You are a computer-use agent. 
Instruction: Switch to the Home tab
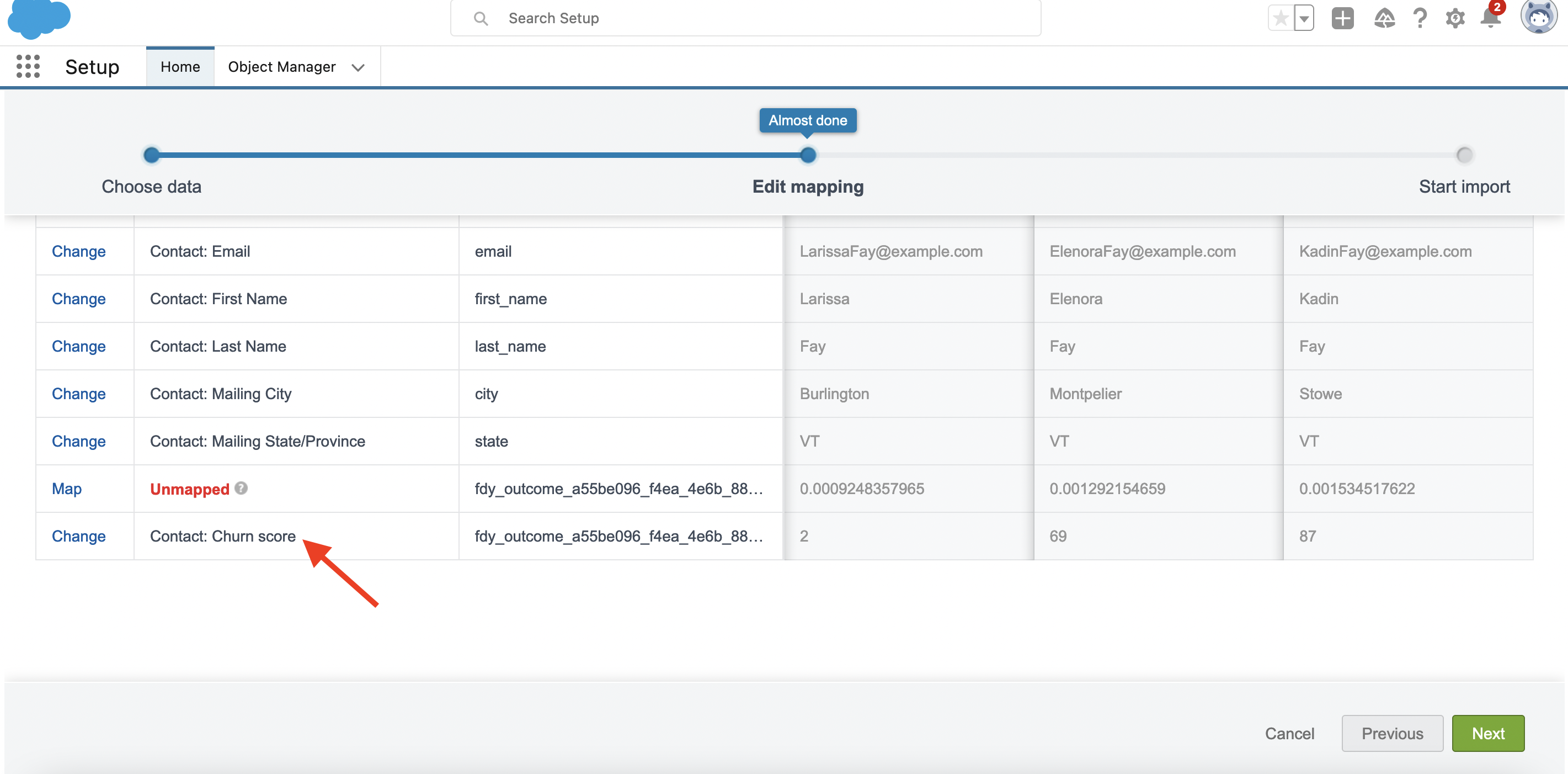pos(180,66)
